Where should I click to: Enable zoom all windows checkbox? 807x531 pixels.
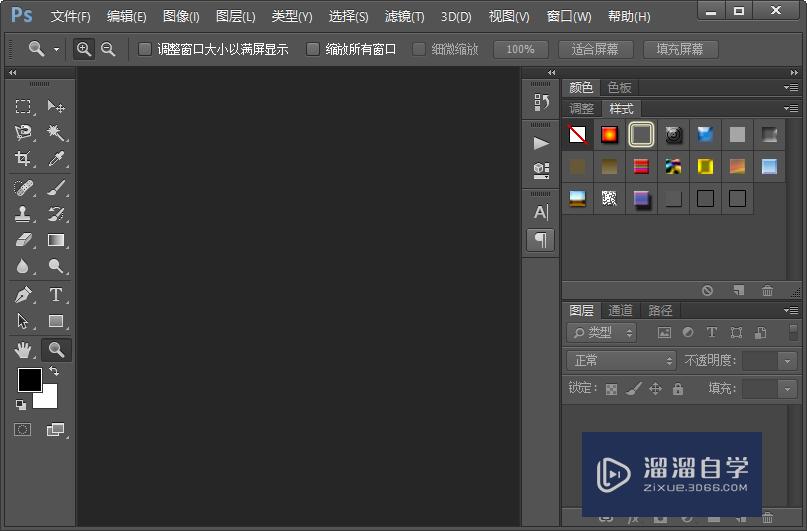point(312,49)
